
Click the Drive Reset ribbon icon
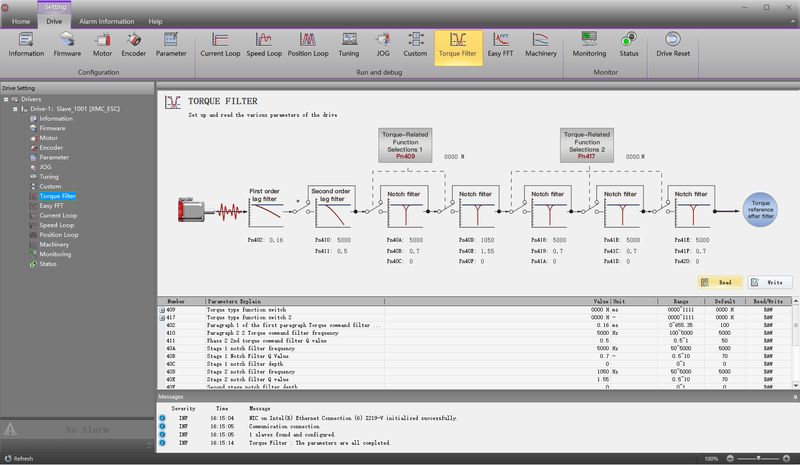(672, 45)
